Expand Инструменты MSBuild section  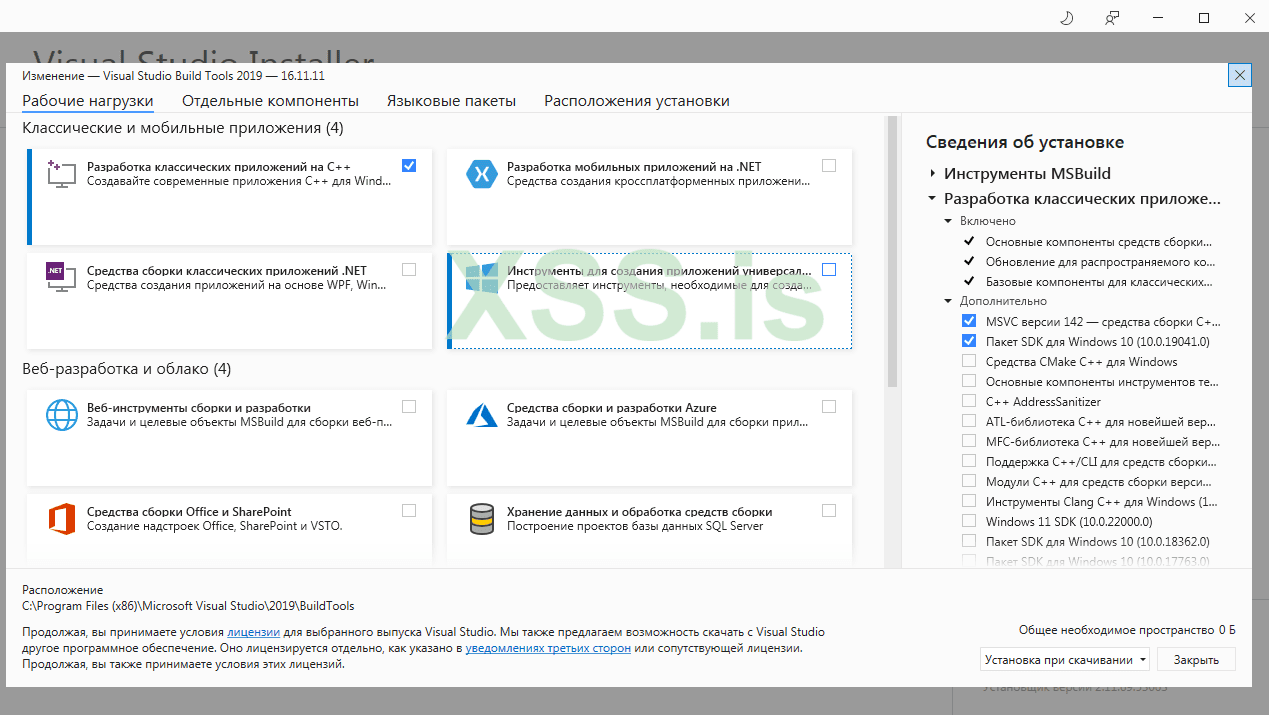pos(932,173)
